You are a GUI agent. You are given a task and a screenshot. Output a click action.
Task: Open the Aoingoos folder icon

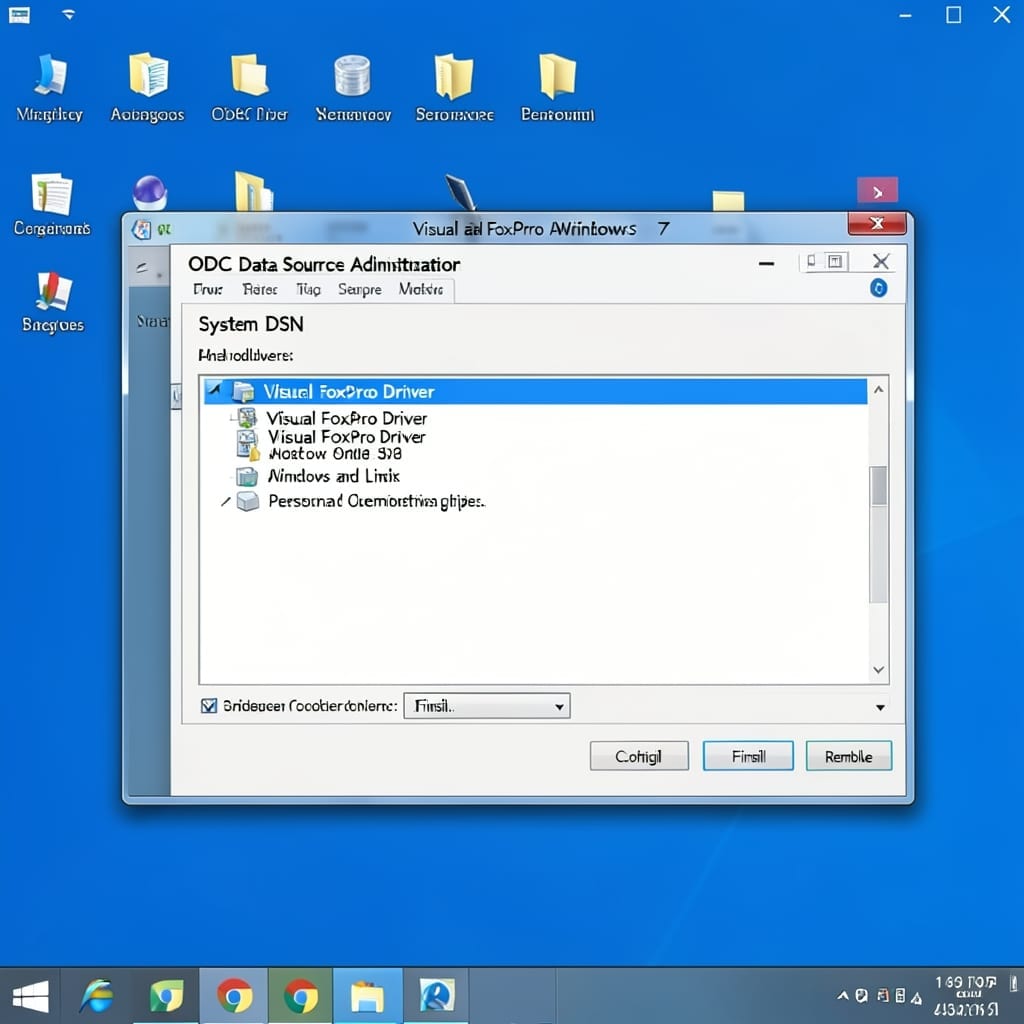coord(148,88)
